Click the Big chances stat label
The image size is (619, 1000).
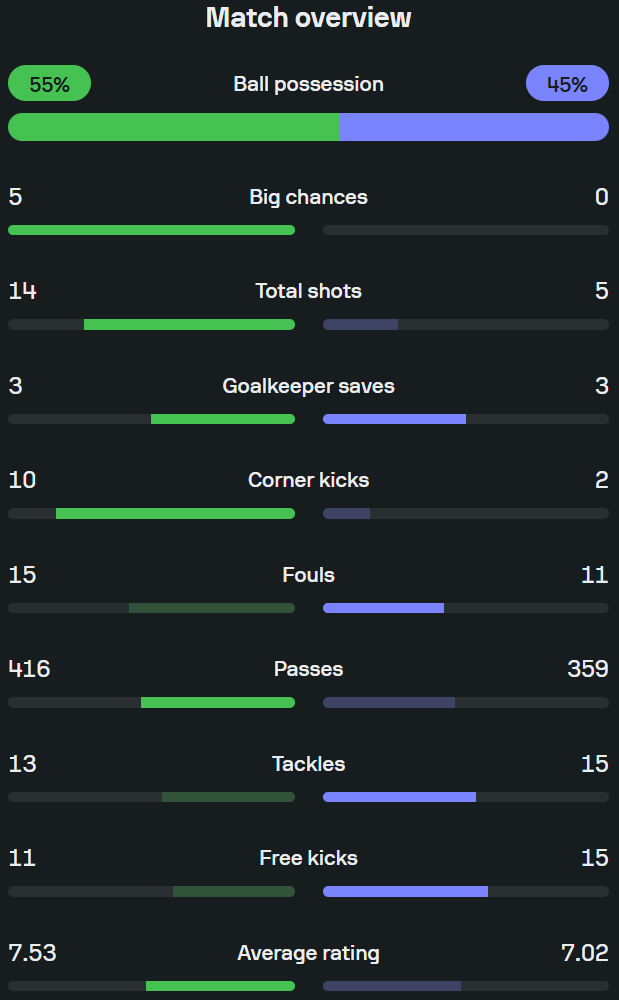[x=309, y=197]
